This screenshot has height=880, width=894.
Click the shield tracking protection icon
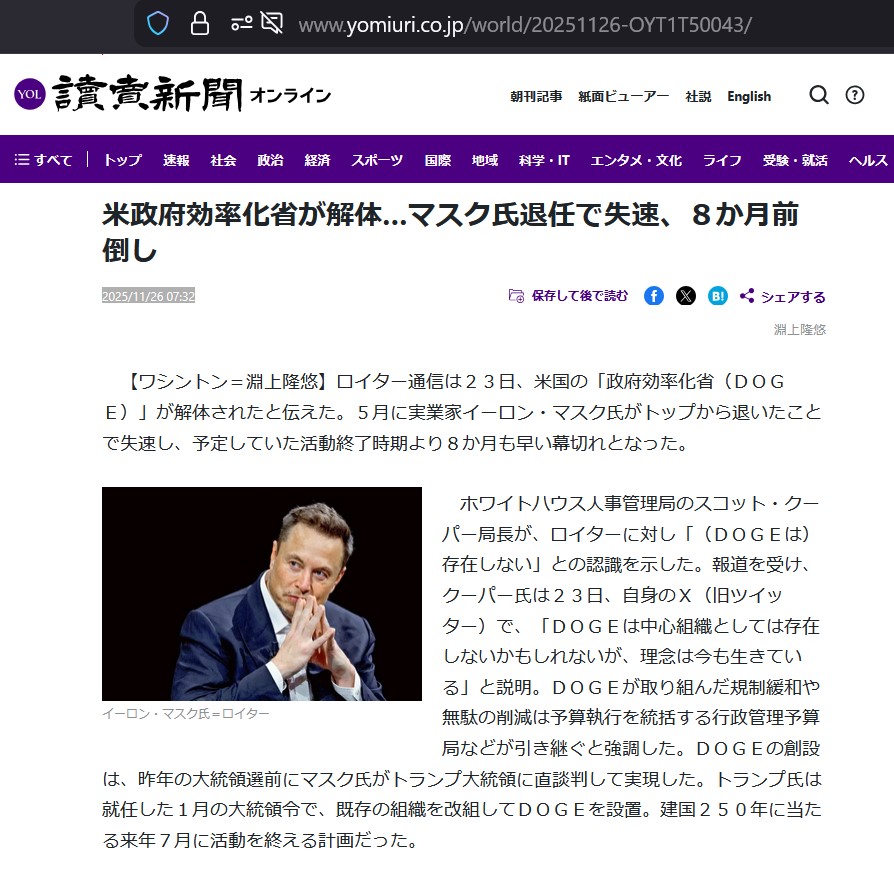[x=158, y=24]
